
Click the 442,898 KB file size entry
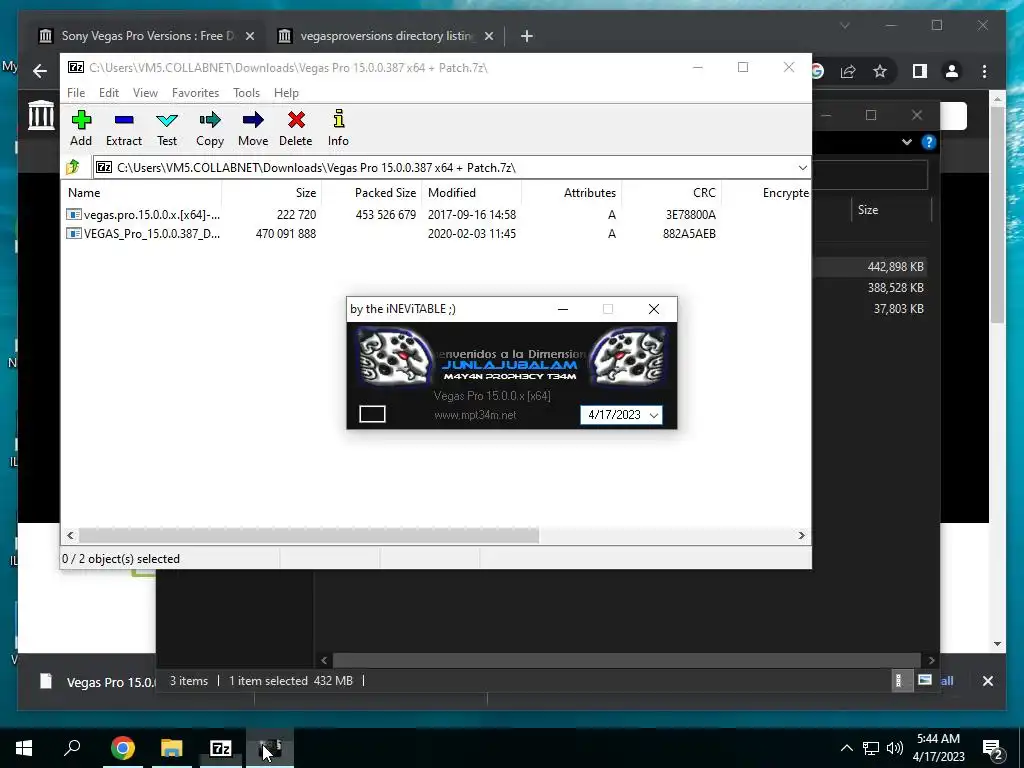[x=895, y=266]
